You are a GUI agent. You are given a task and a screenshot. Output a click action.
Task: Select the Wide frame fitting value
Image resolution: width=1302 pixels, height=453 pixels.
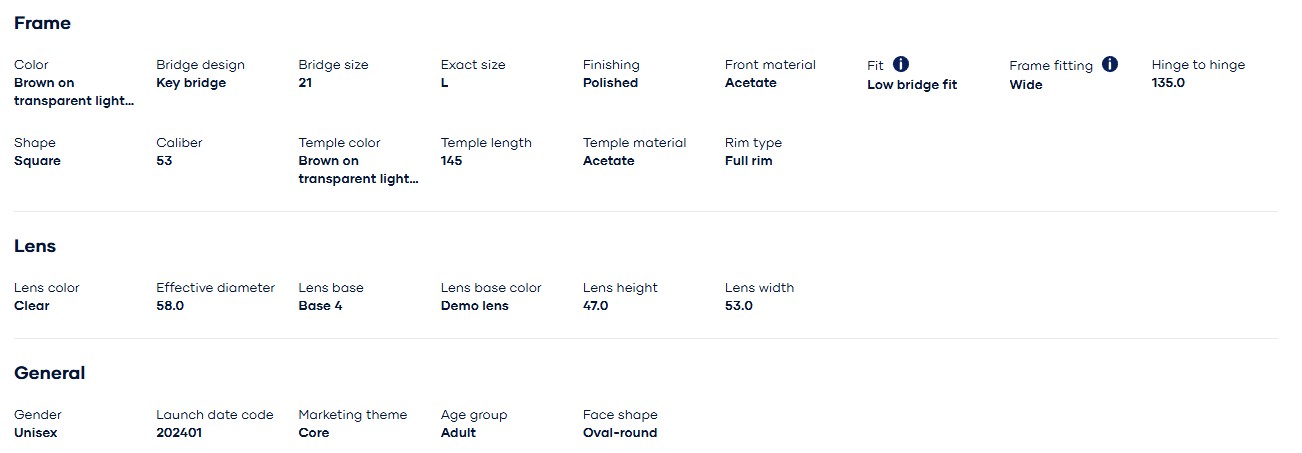click(x=1026, y=85)
